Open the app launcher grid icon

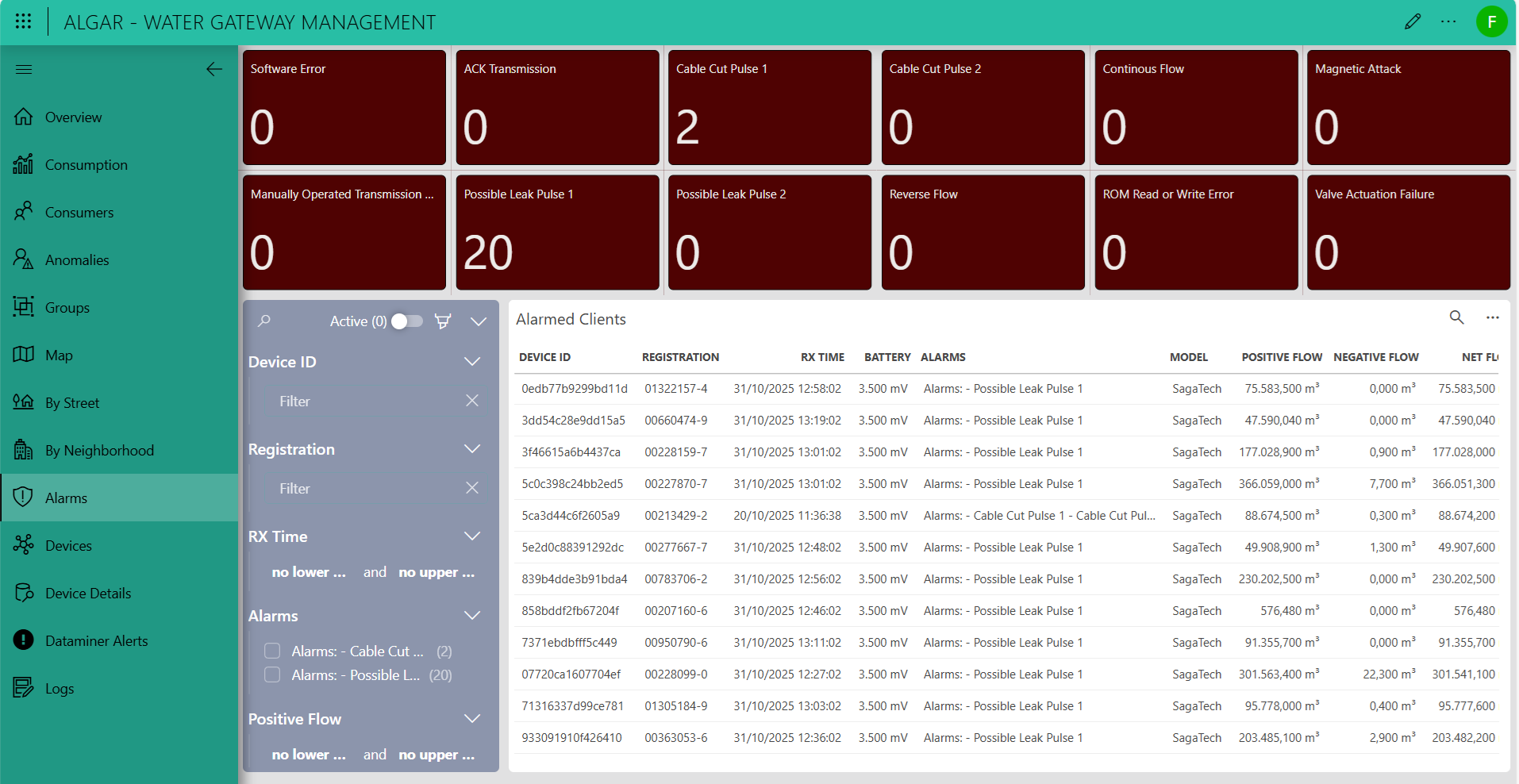point(23,21)
